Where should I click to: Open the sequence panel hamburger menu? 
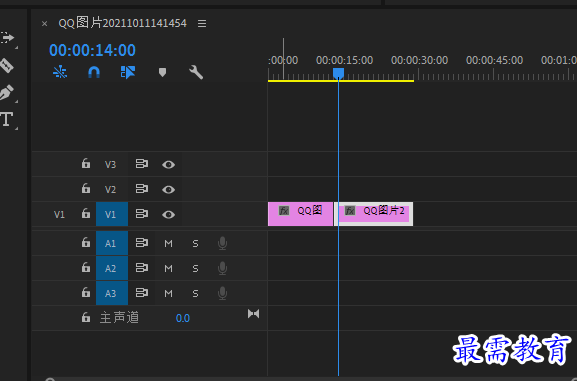pos(202,24)
